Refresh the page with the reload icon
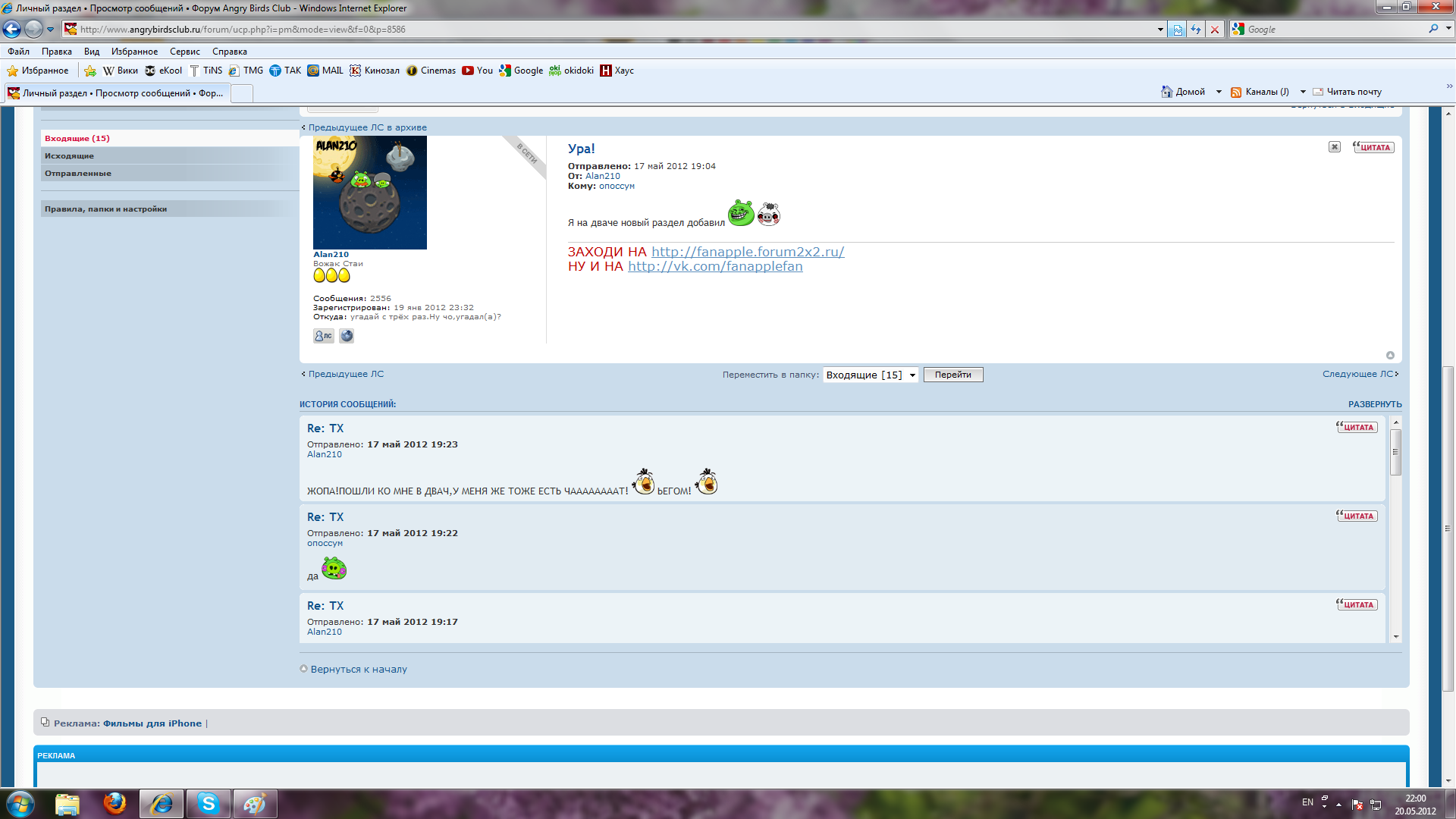This screenshot has width=1456, height=819. point(1196,30)
